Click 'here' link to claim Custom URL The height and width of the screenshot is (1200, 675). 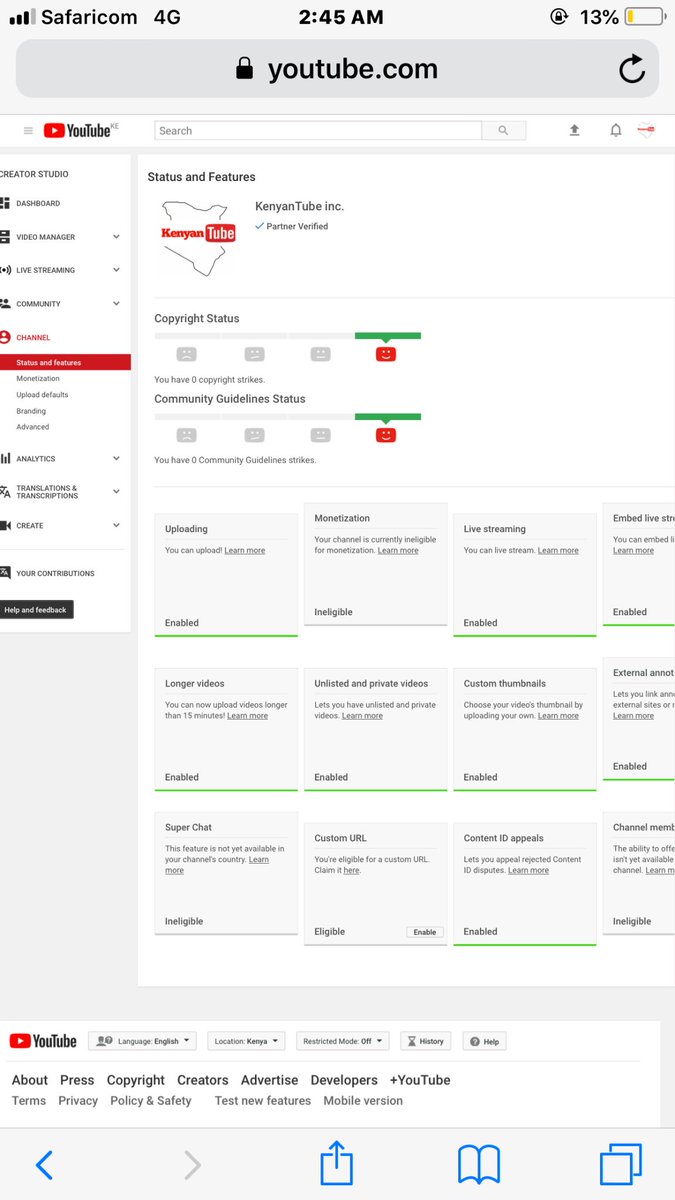(x=351, y=871)
